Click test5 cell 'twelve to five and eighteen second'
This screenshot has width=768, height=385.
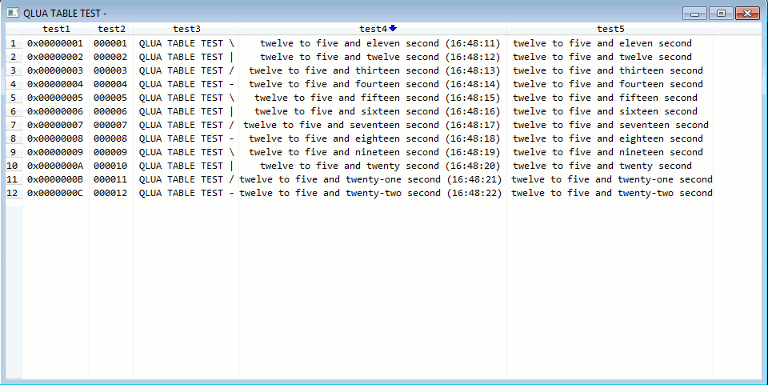610,139
